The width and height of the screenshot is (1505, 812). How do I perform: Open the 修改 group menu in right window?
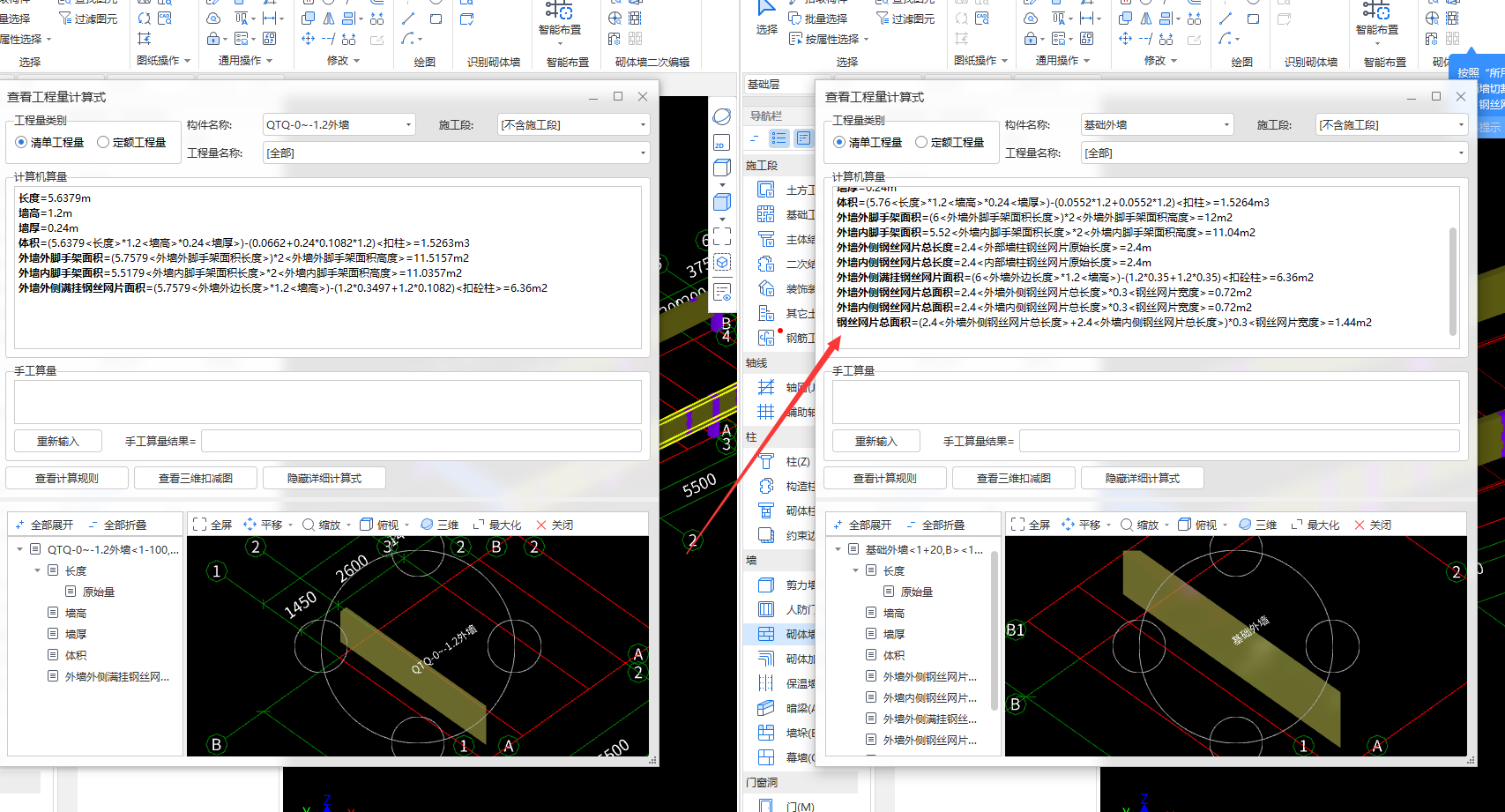click(x=1161, y=61)
